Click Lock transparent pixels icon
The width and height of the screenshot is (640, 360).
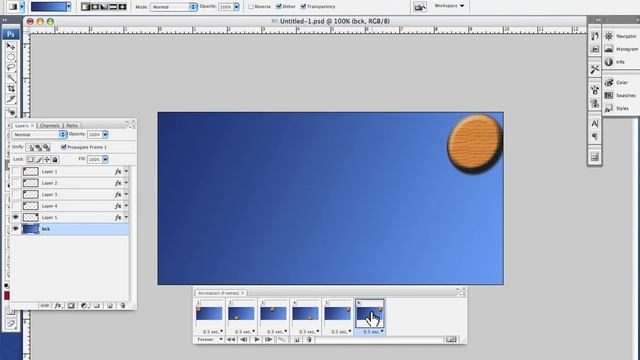click(31, 160)
